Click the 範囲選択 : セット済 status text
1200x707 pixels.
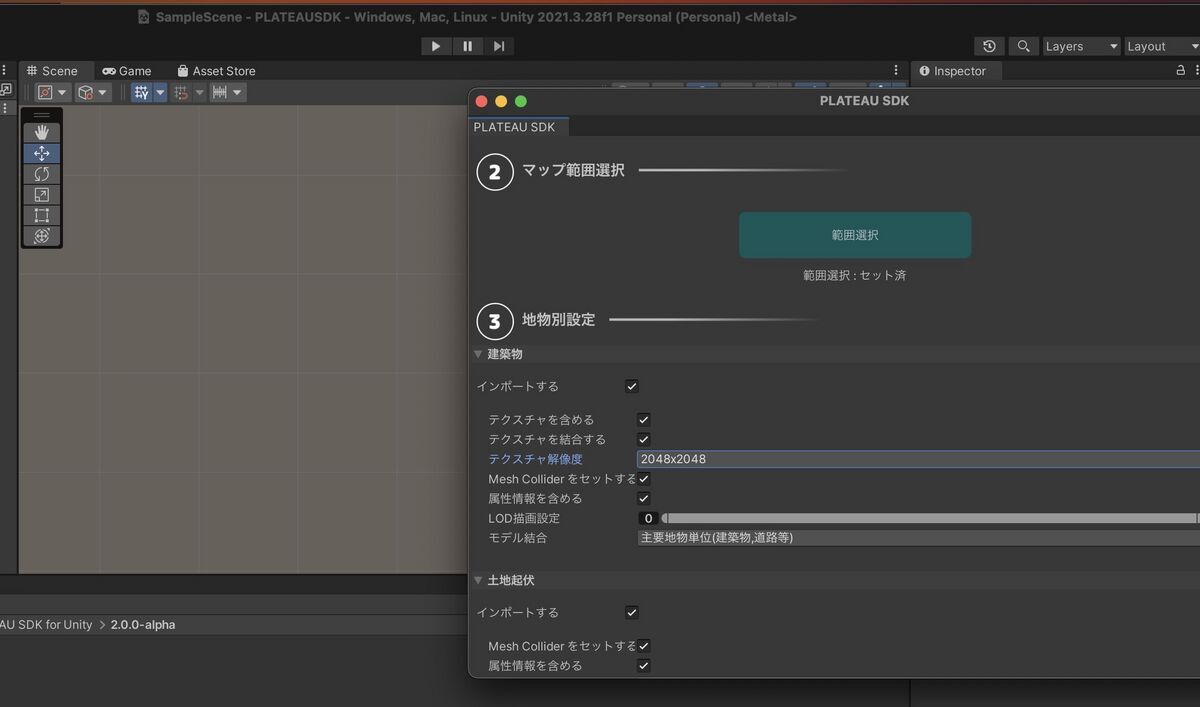point(855,275)
